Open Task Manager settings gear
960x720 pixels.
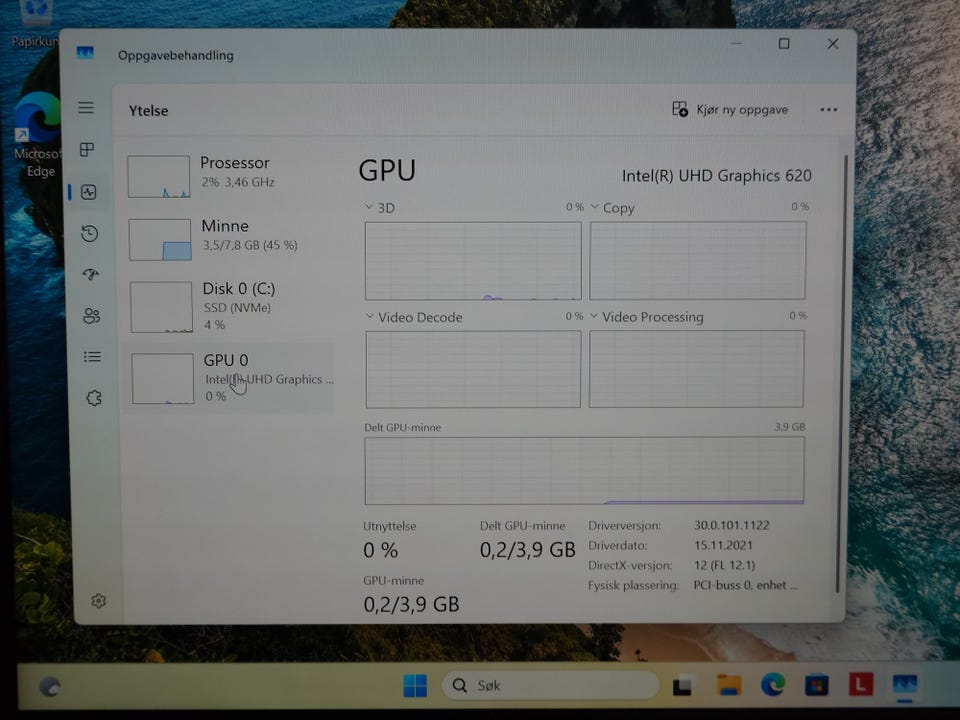click(x=99, y=601)
